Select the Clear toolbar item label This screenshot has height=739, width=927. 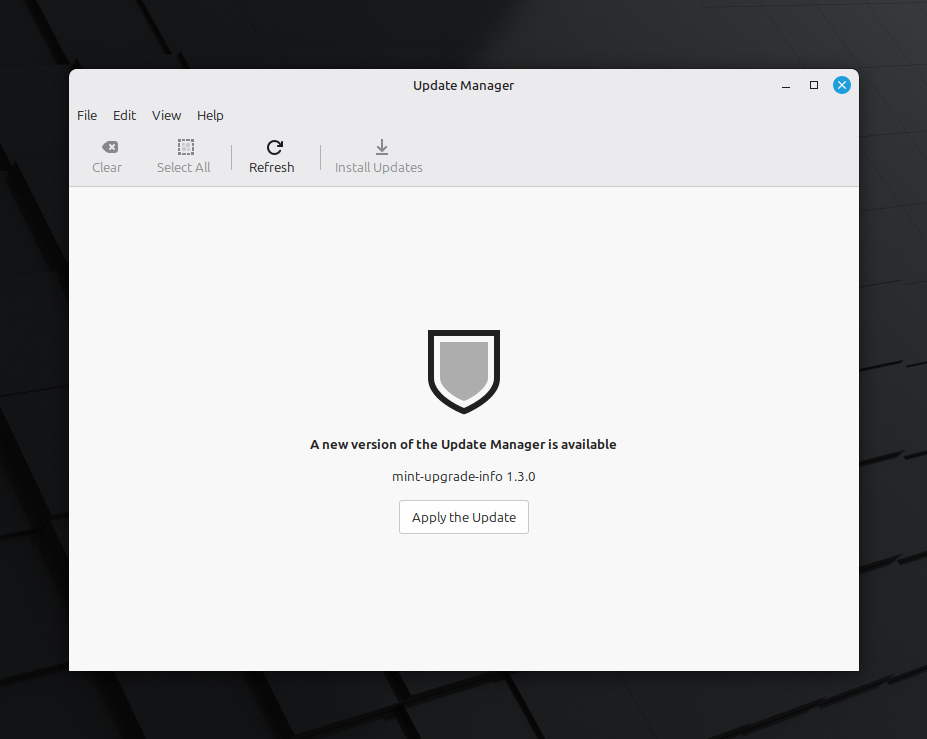107,167
